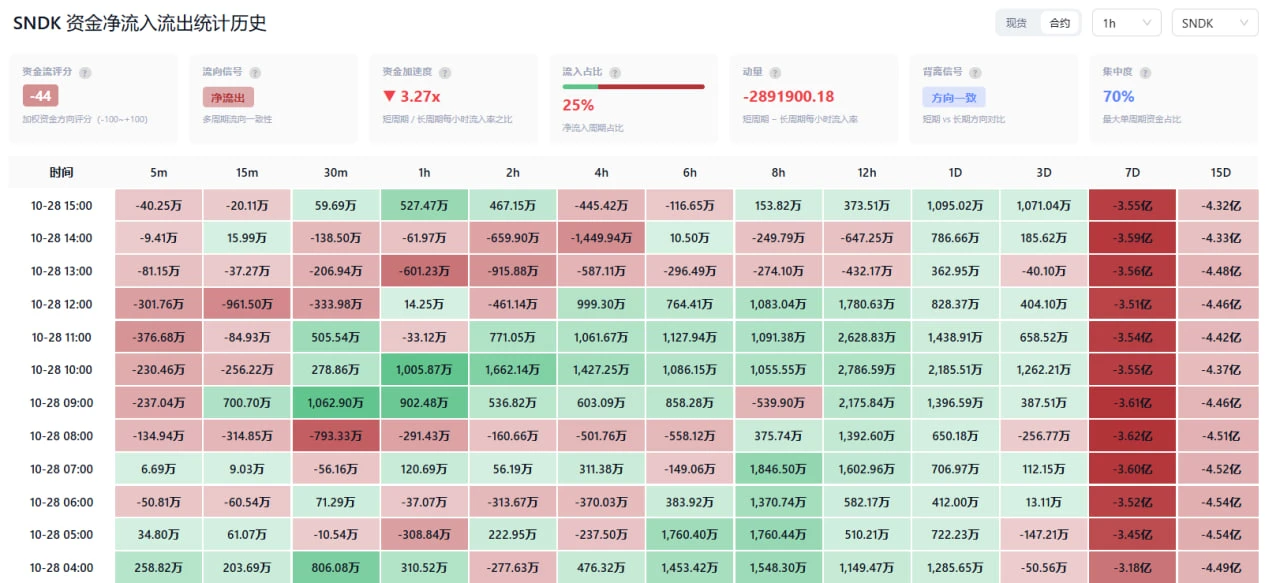The image size is (1280, 583).
Task: Click the help icon next to 动量
Action: pos(775,73)
